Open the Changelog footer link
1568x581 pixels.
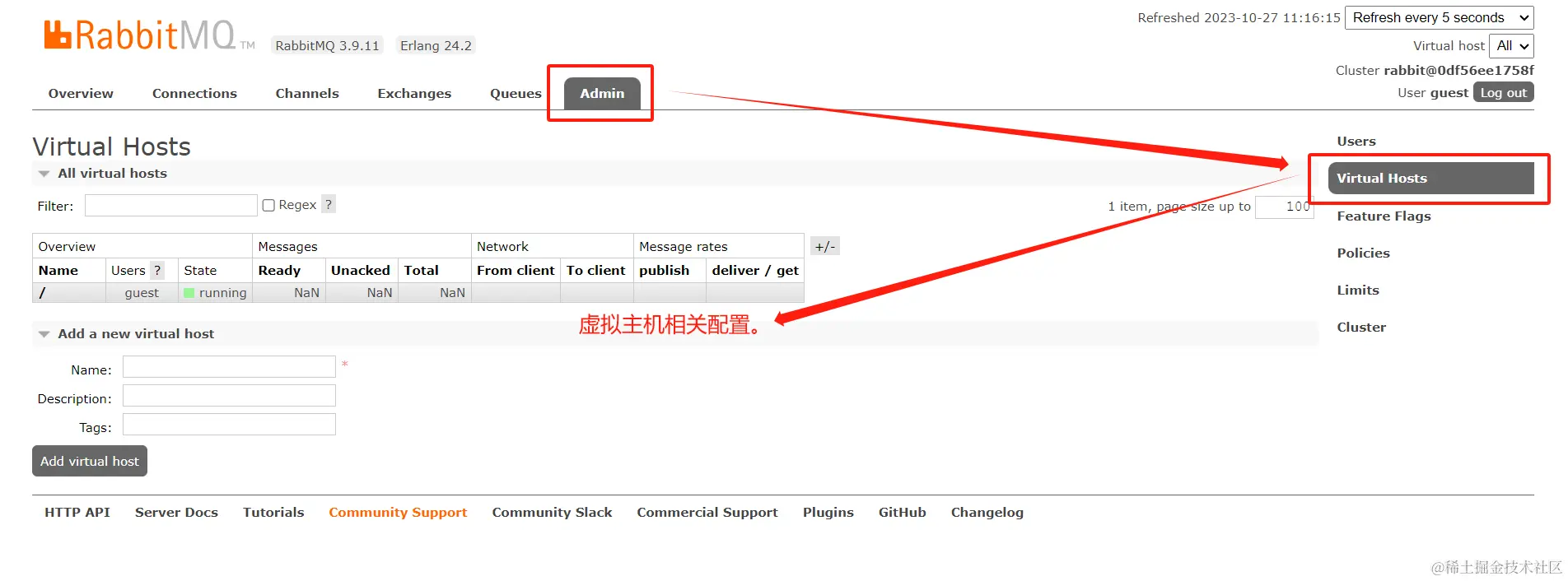click(x=987, y=512)
